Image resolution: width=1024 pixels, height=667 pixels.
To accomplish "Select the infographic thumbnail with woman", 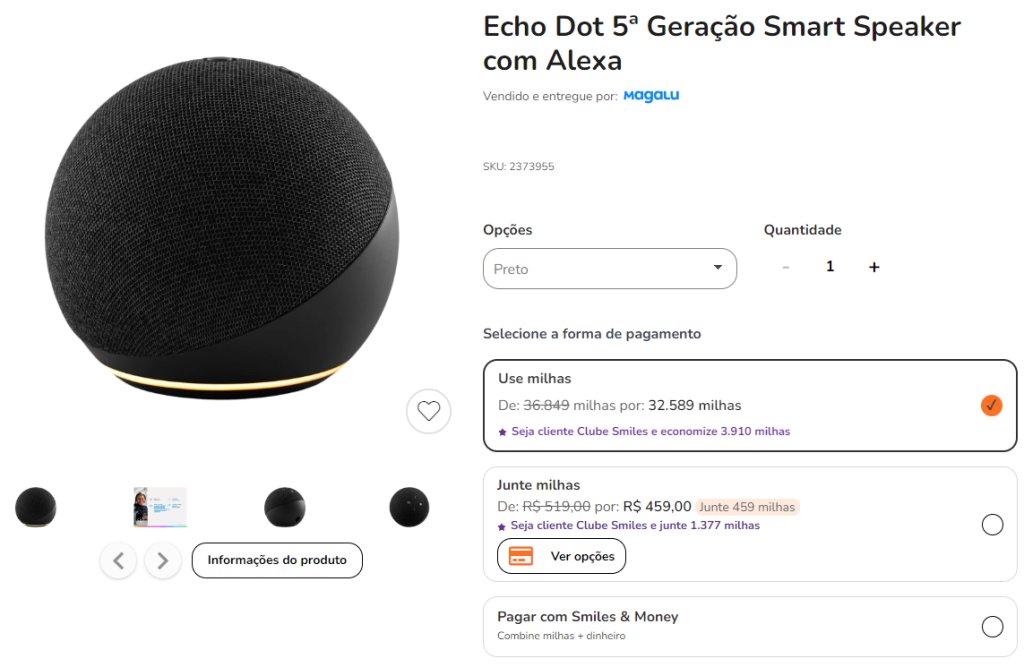I will 160,507.
